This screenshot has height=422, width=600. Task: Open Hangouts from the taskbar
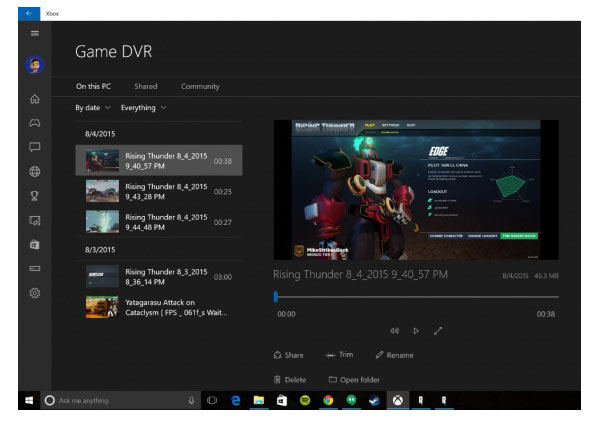[x=351, y=400]
